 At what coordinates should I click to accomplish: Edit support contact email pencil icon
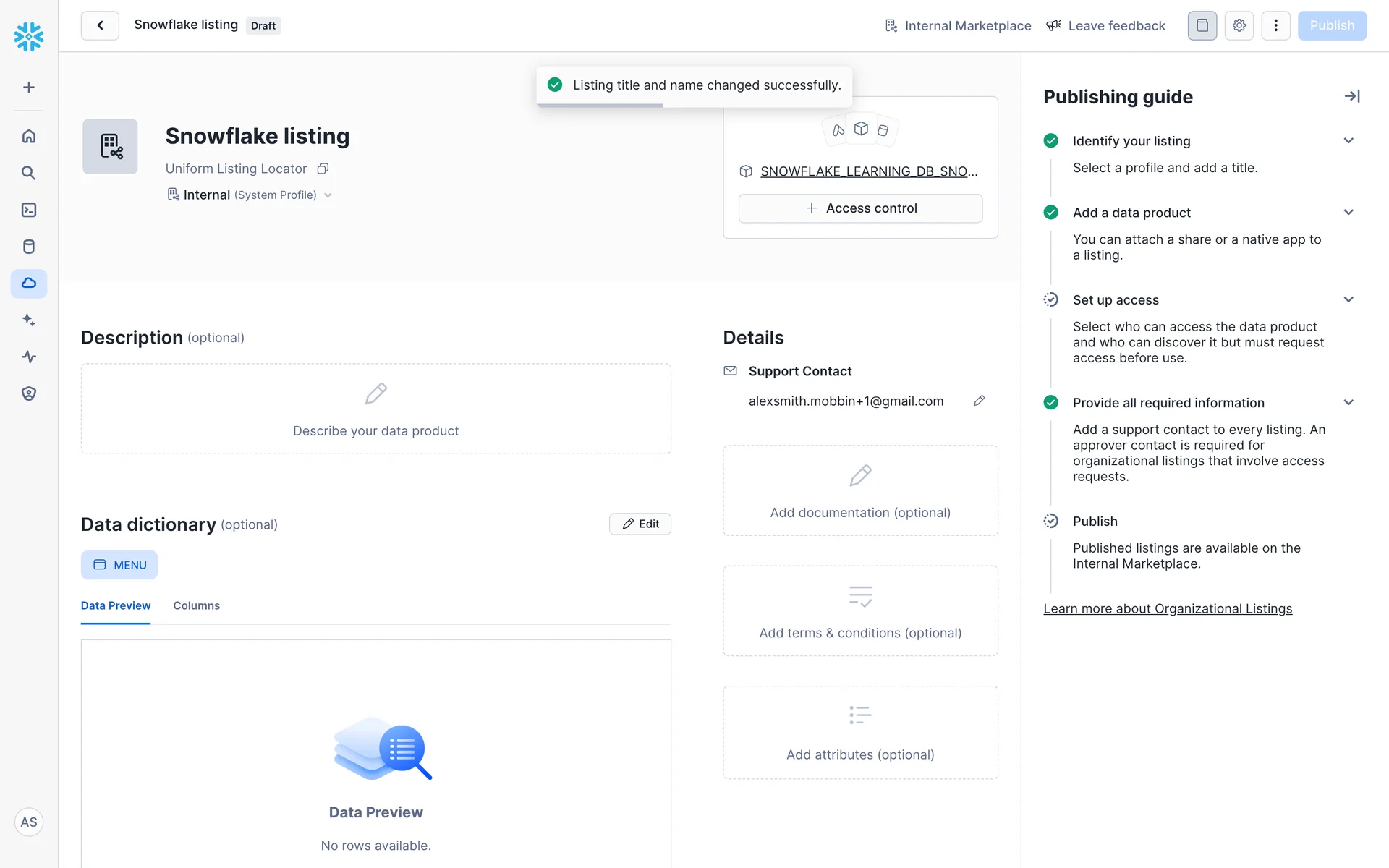979,401
